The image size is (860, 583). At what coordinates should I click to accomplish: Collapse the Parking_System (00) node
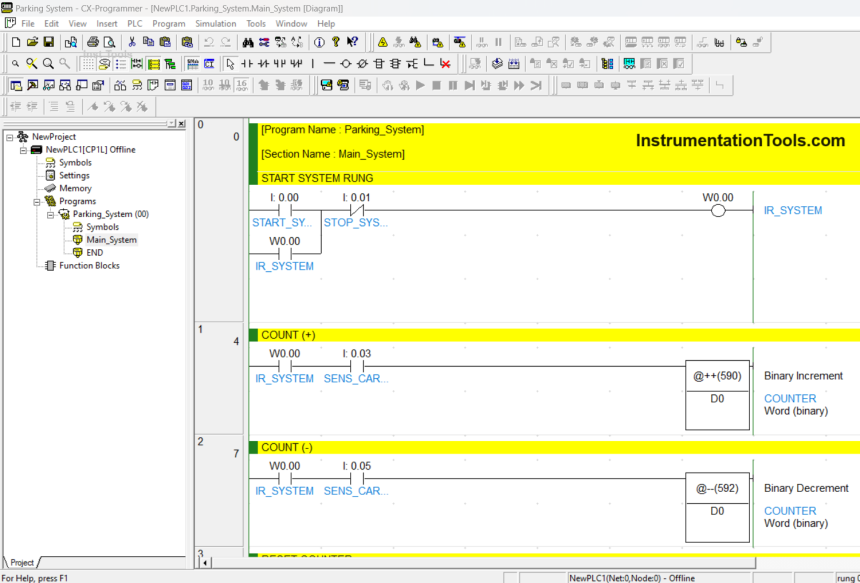pos(50,214)
